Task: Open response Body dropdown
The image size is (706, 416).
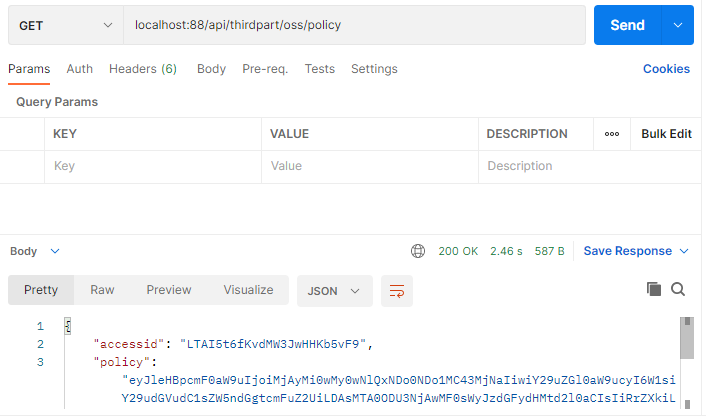Action: [x=35, y=251]
